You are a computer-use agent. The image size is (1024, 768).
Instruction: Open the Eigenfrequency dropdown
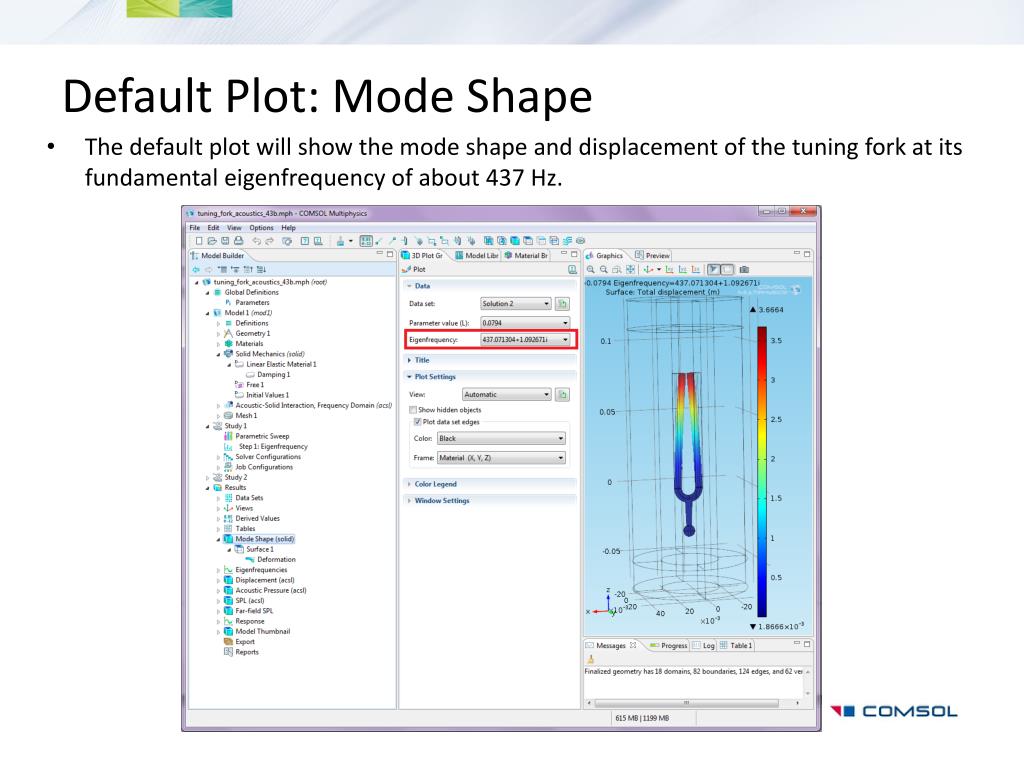click(525, 340)
